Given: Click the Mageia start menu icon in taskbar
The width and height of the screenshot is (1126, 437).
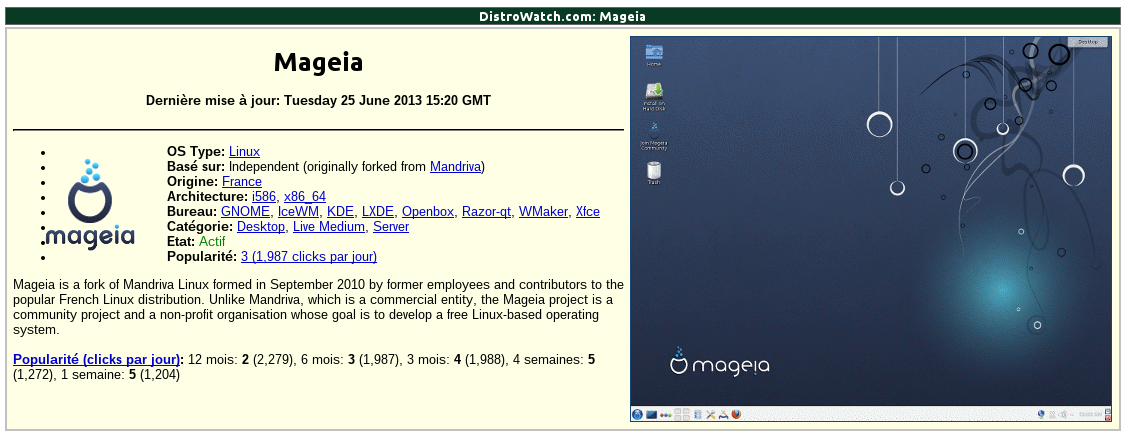Looking at the screenshot, I should pyautogui.click(x=637, y=414).
